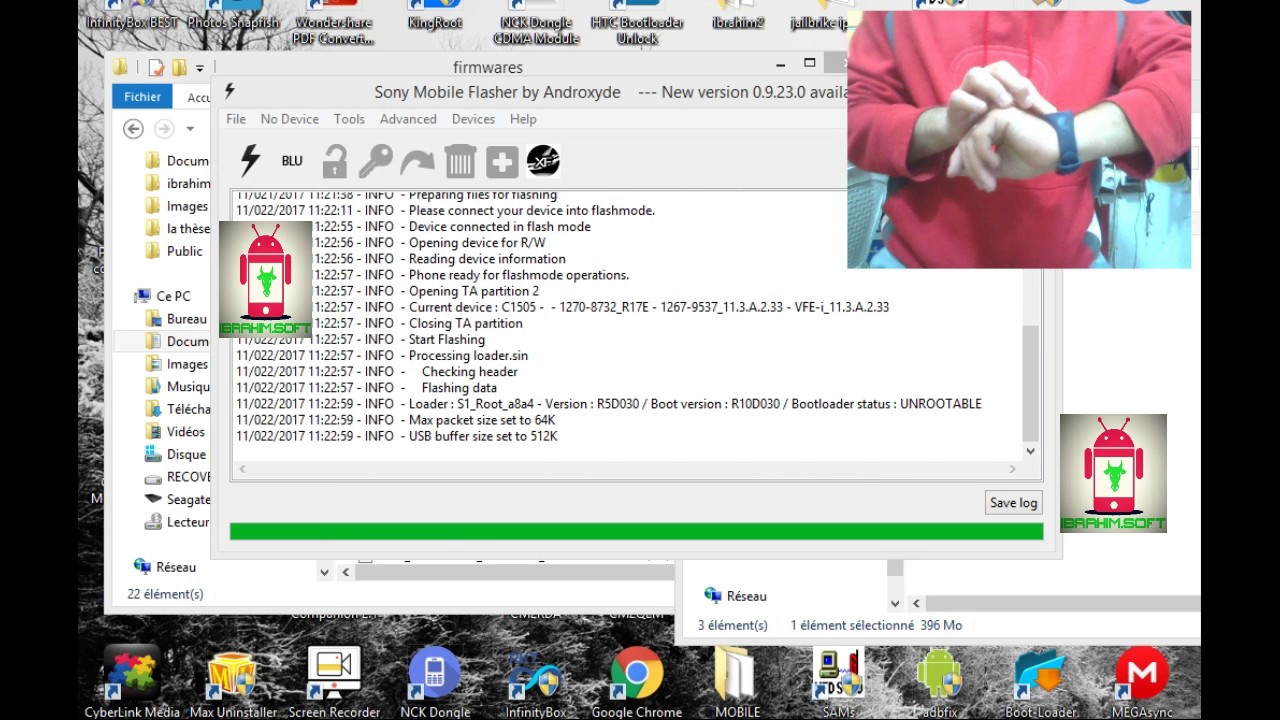Image resolution: width=1280 pixels, height=720 pixels.
Task: Open the recent locations dropdown arrow
Action: point(190,129)
